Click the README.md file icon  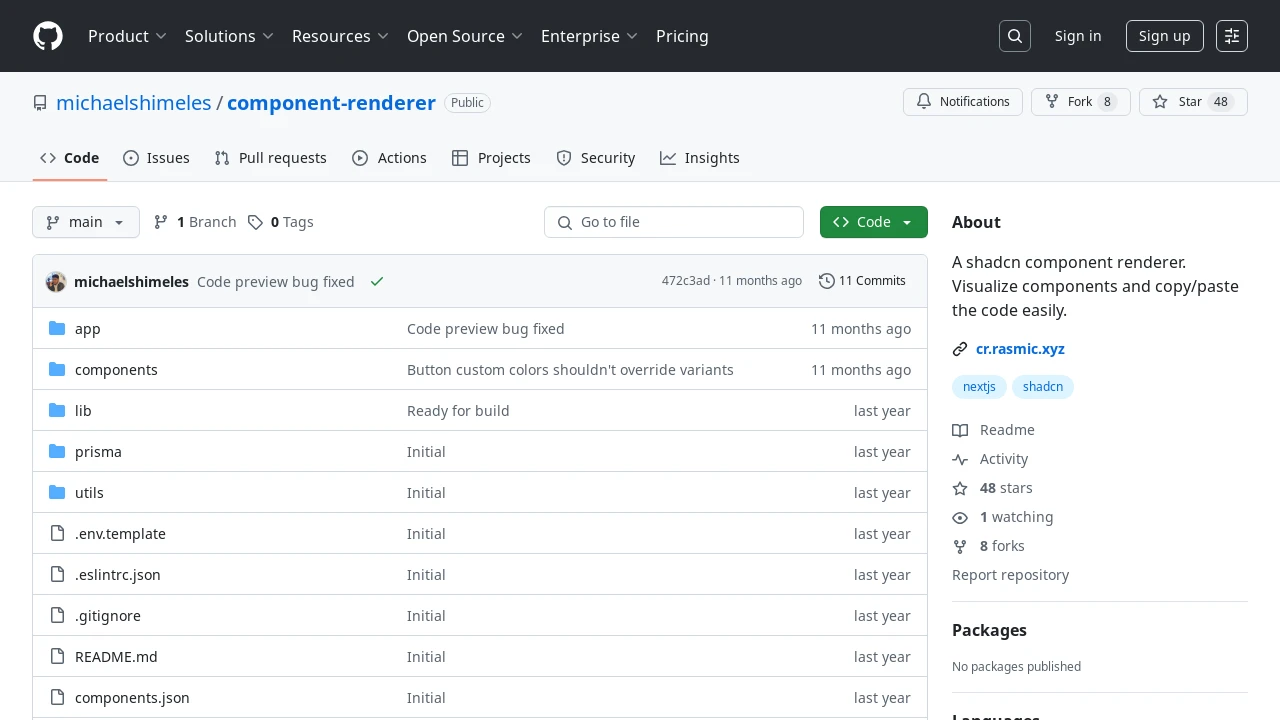pyautogui.click(x=57, y=657)
